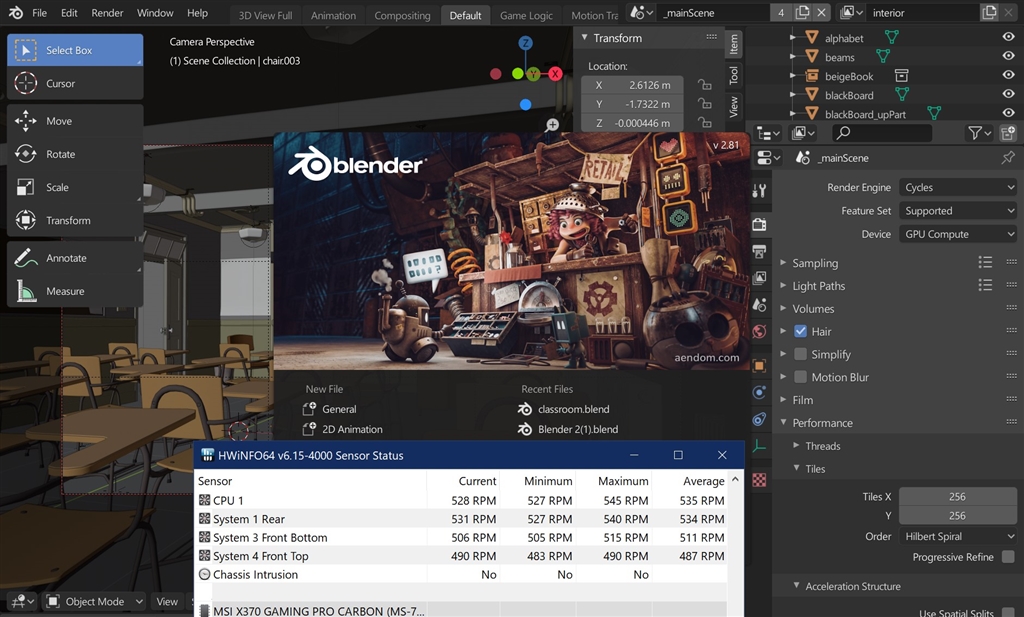This screenshot has height=617, width=1024.
Task: Open the tile Order dropdown
Action: [957, 536]
